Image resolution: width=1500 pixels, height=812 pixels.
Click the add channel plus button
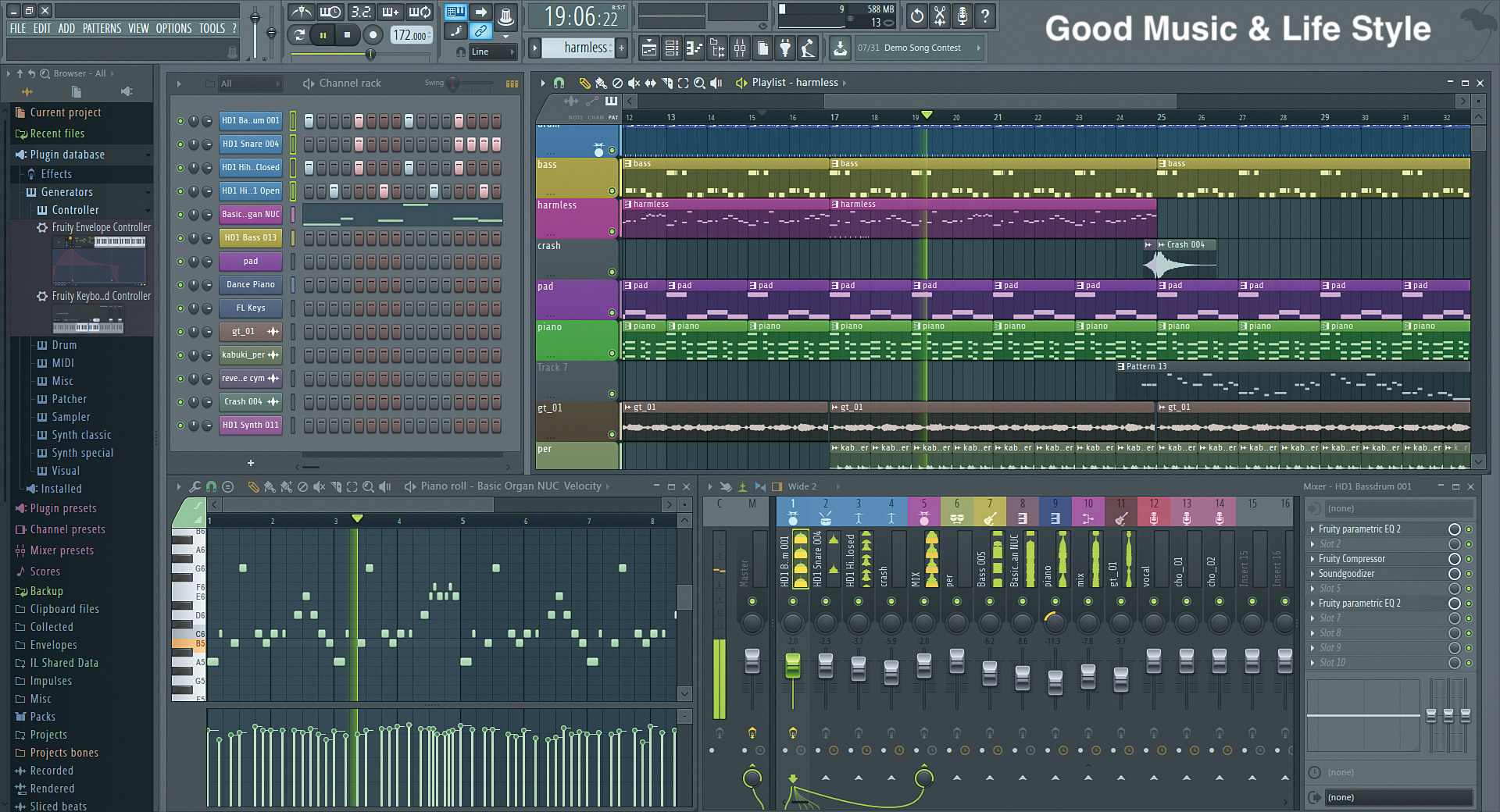(x=251, y=463)
